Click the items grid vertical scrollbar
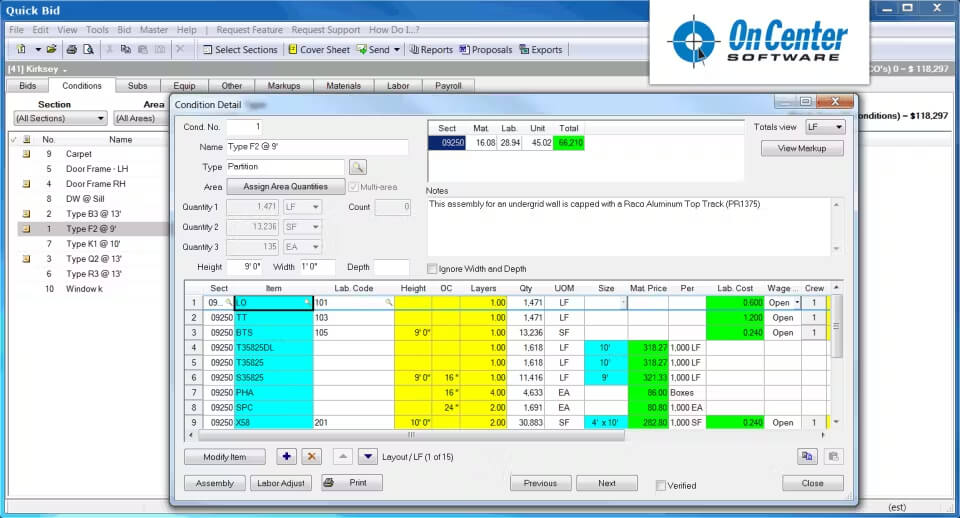Viewport: 960px width, 518px height. pyautogui.click(x=836, y=326)
